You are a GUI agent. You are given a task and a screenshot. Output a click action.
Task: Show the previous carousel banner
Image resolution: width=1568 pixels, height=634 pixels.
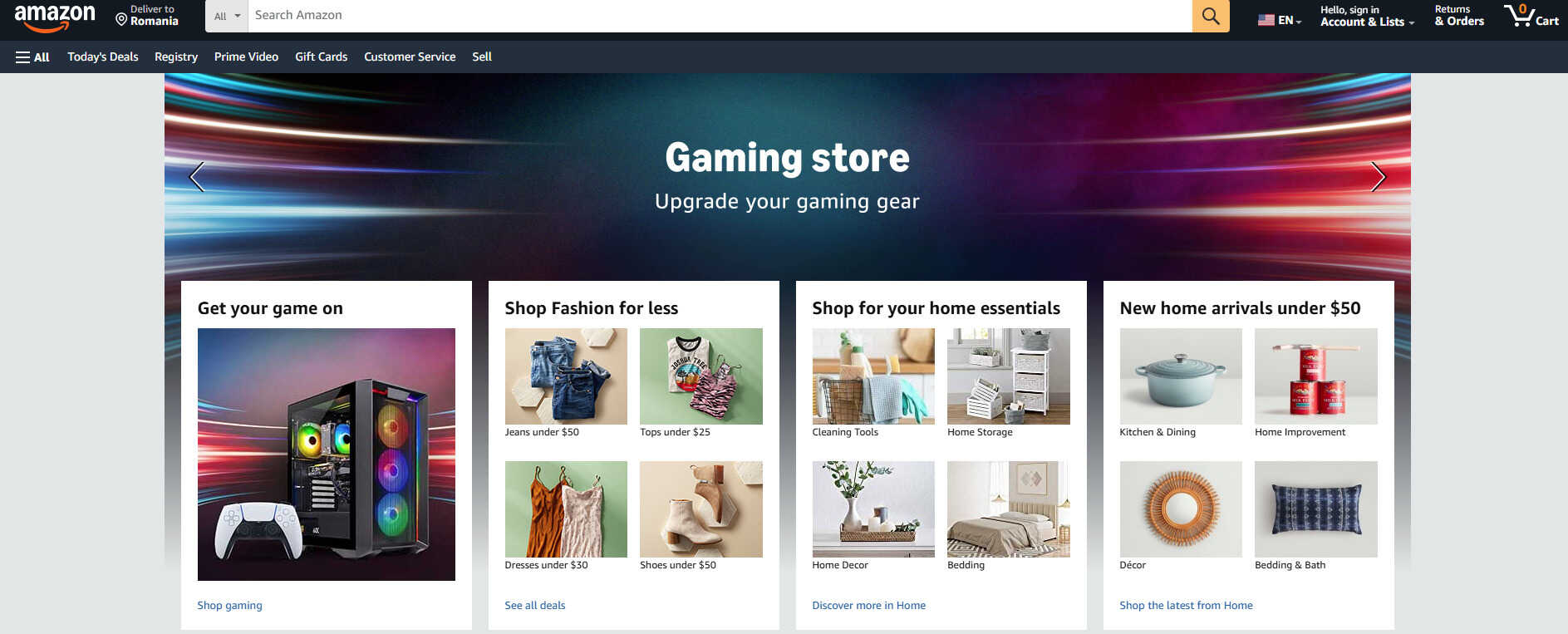pyautogui.click(x=197, y=176)
